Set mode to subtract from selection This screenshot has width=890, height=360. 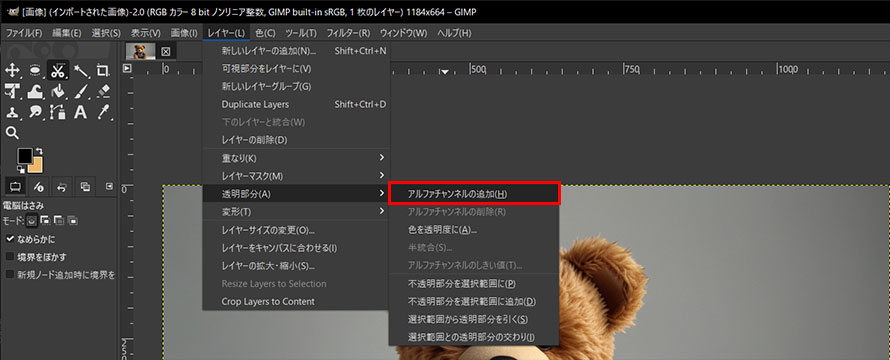pos(60,220)
